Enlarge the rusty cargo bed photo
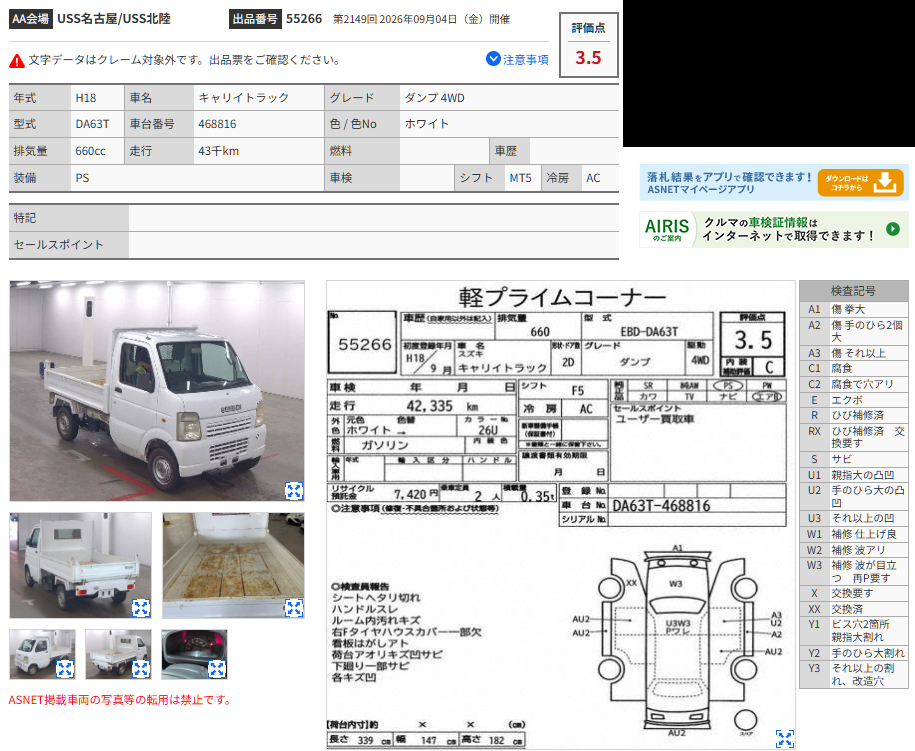 [x=294, y=608]
